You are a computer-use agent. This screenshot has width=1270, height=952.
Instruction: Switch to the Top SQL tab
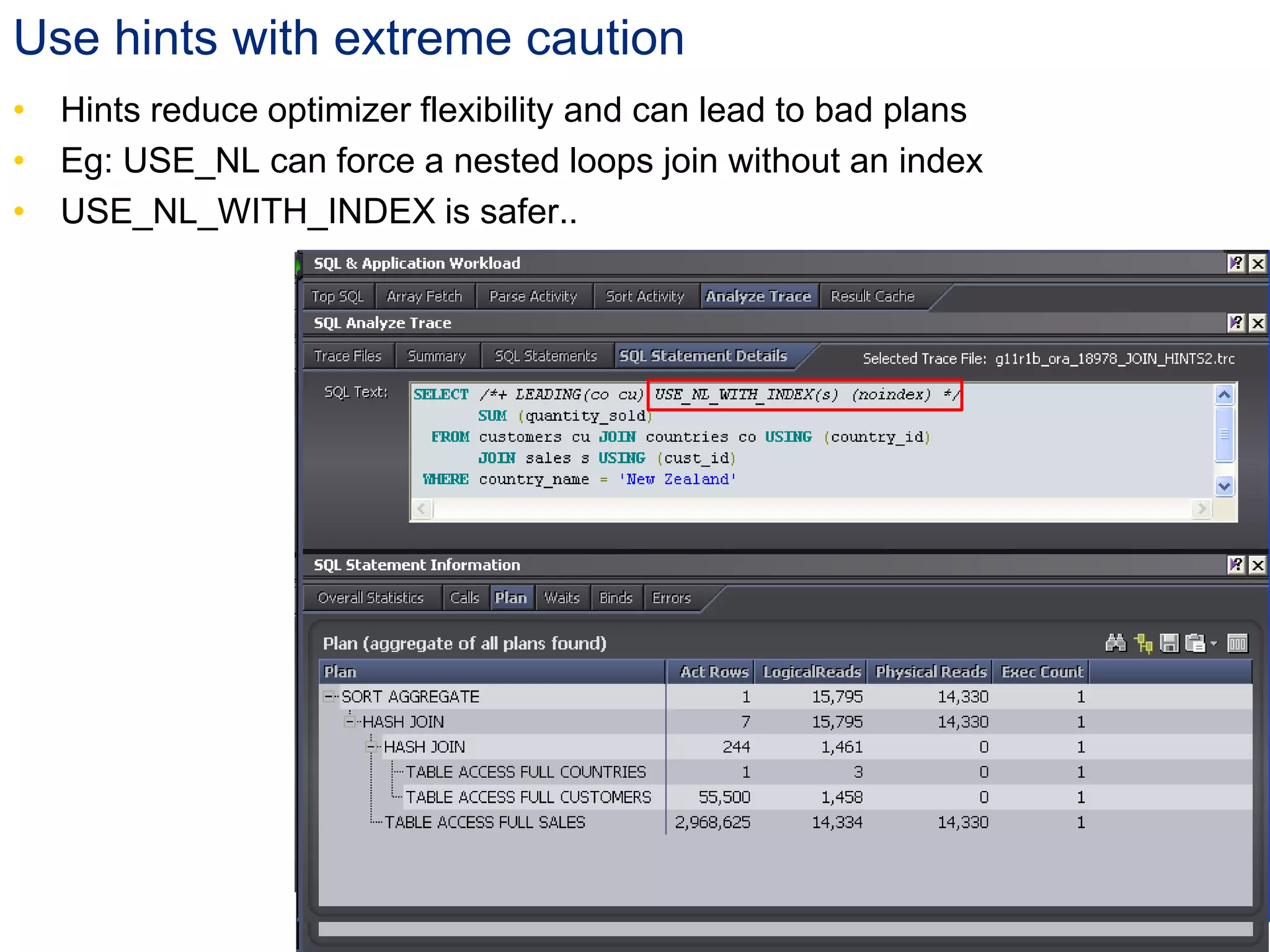pos(338,296)
